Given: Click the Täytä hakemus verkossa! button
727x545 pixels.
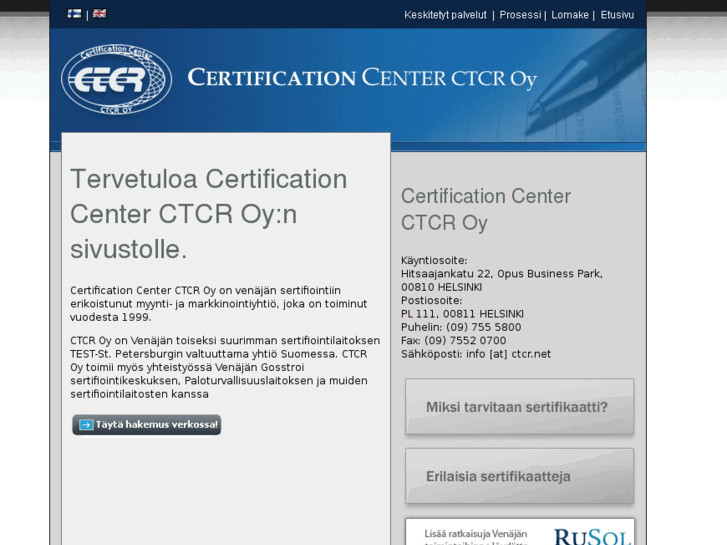Looking at the screenshot, I should (x=147, y=425).
